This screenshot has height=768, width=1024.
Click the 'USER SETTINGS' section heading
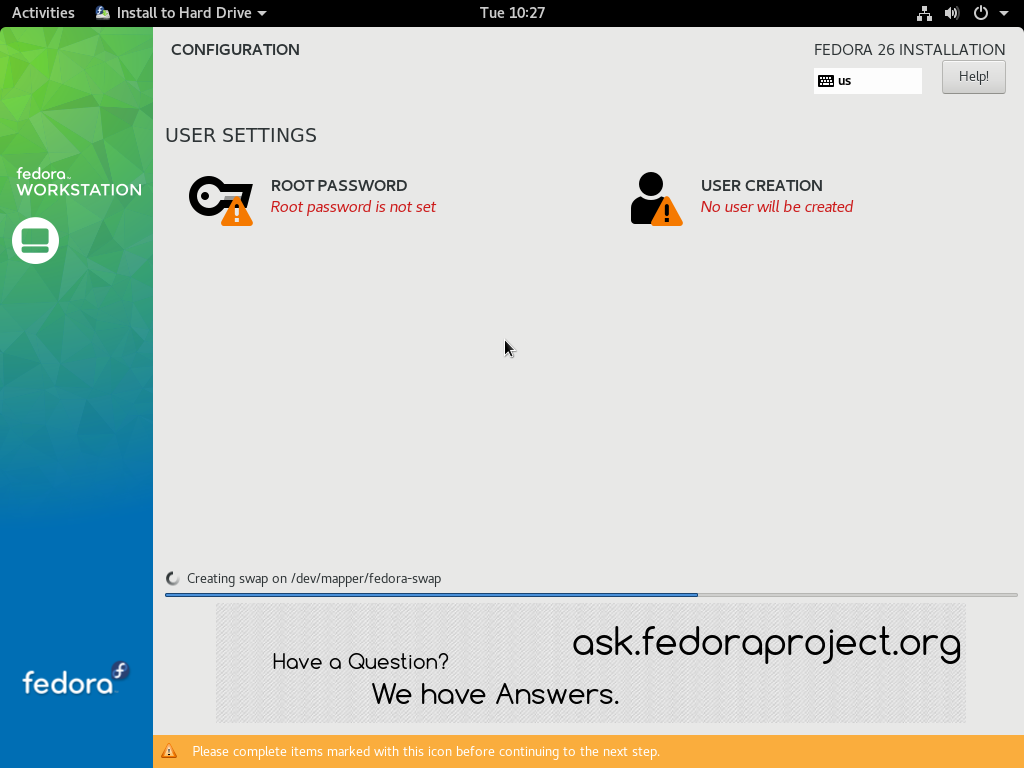point(241,135)
